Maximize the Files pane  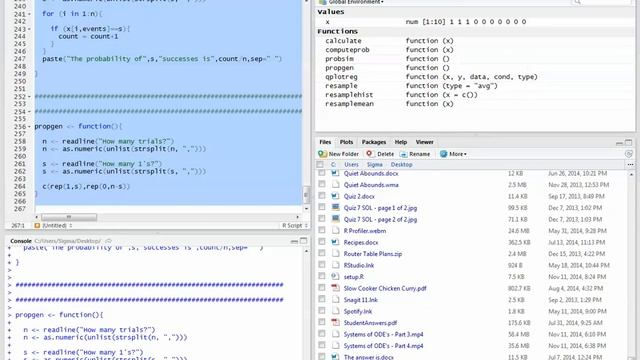tap(629, 142)
